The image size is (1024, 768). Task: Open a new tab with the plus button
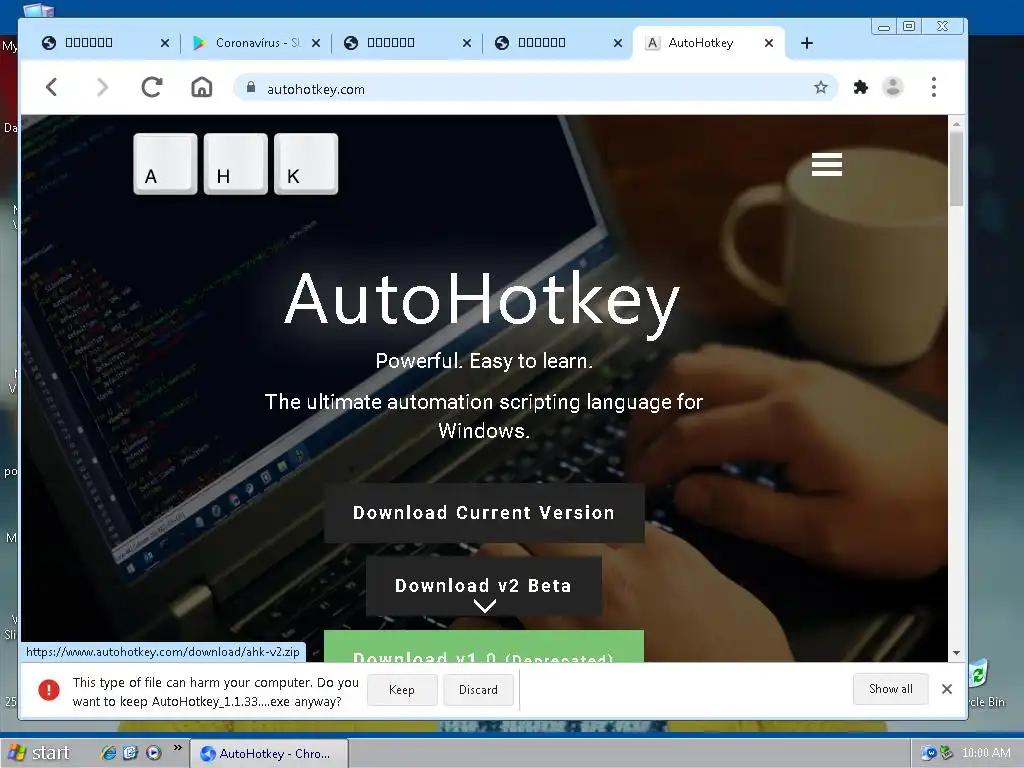(807, 43)
